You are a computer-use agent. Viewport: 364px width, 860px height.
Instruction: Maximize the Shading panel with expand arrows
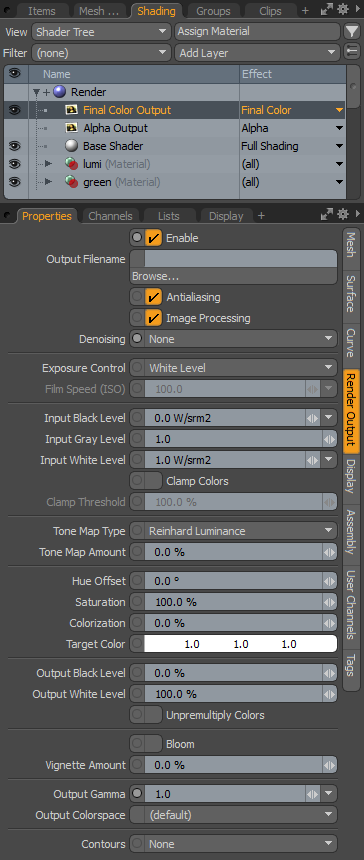click(327, 10)
